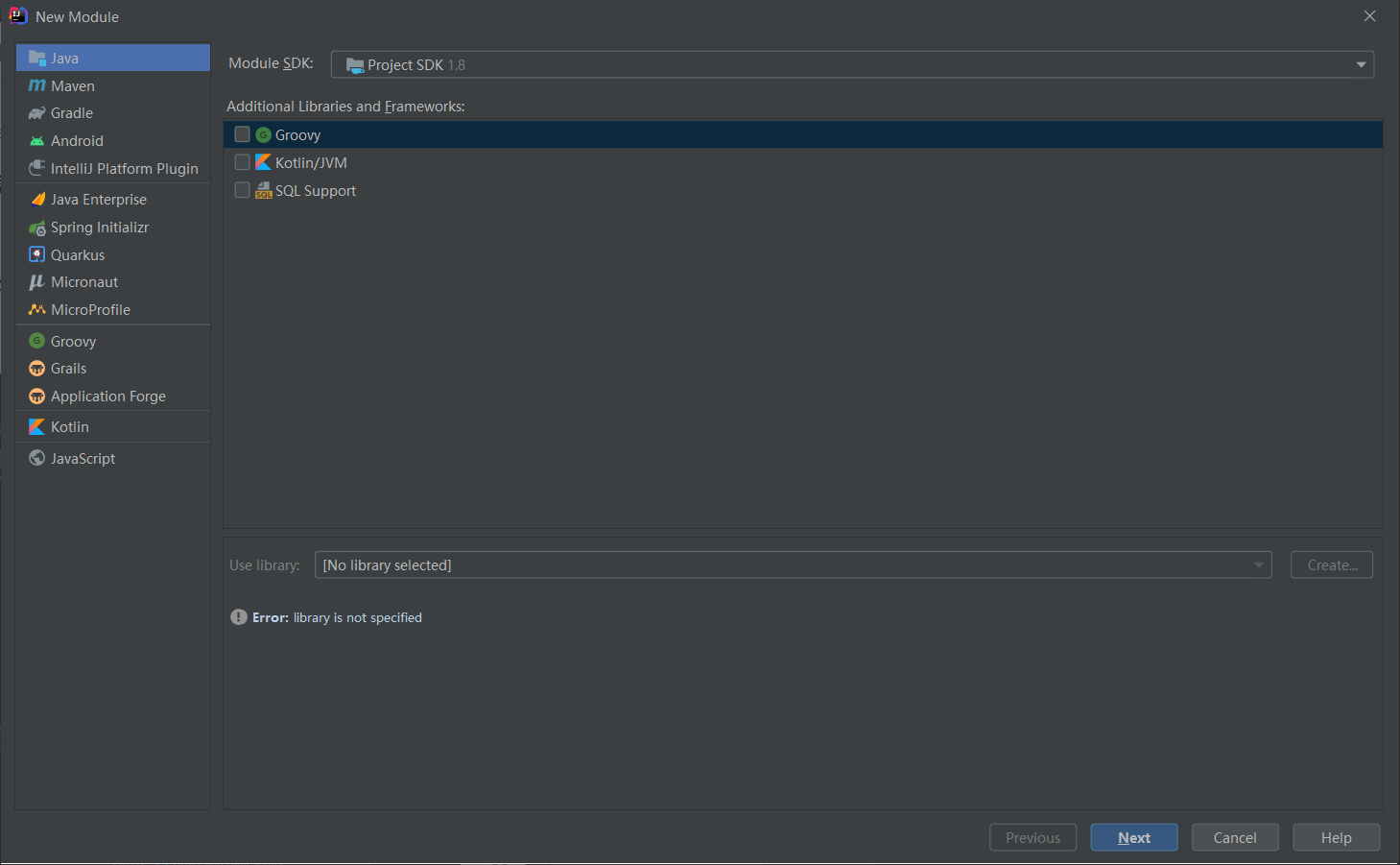Click the Maven 'm' icon
This screenshot has width=1400, height=865.
pos(37,85)
